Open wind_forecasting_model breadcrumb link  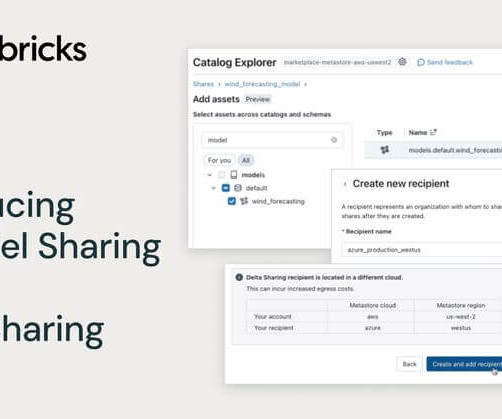pyautogui.click(x=262, y=84)
